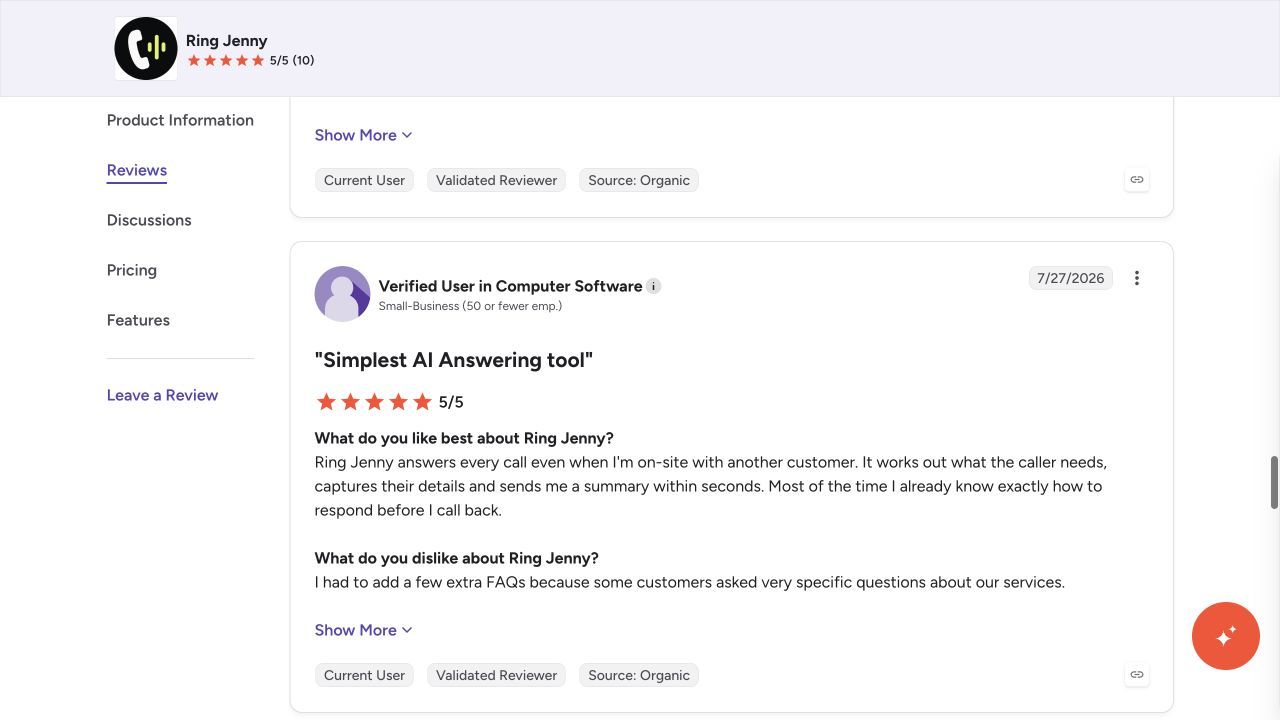Click Source: Organic tag on the Simplest AI review
This screenshot has height=720, width=1280.
click(x=639, y=675)
